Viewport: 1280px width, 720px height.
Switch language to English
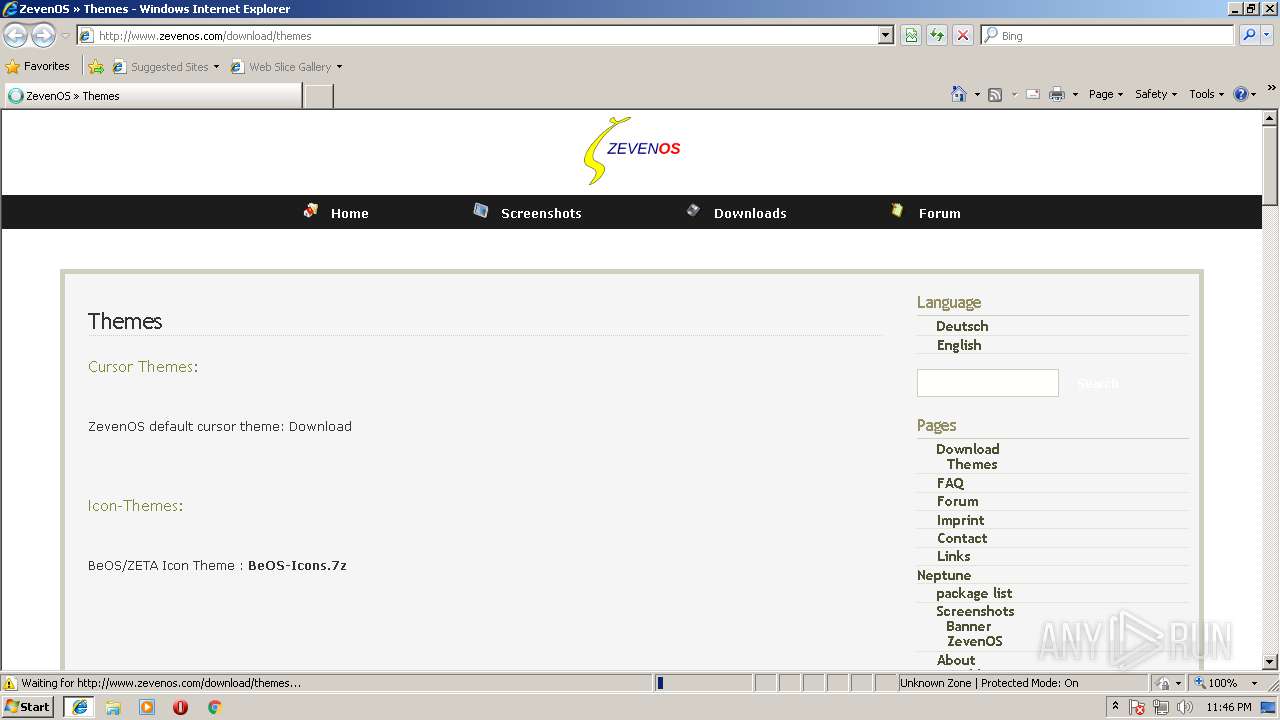click(959, 345)
